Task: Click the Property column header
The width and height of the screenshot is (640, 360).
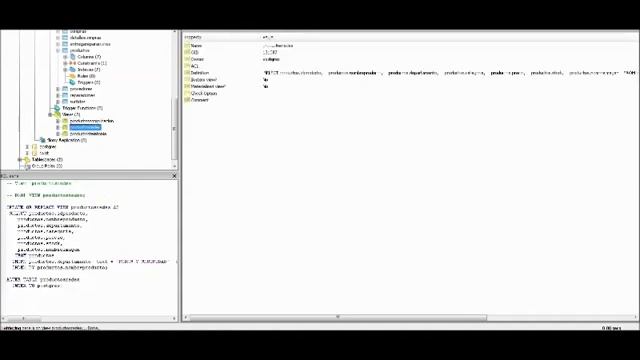Action: pyautogui.click(x=193, y=38)
